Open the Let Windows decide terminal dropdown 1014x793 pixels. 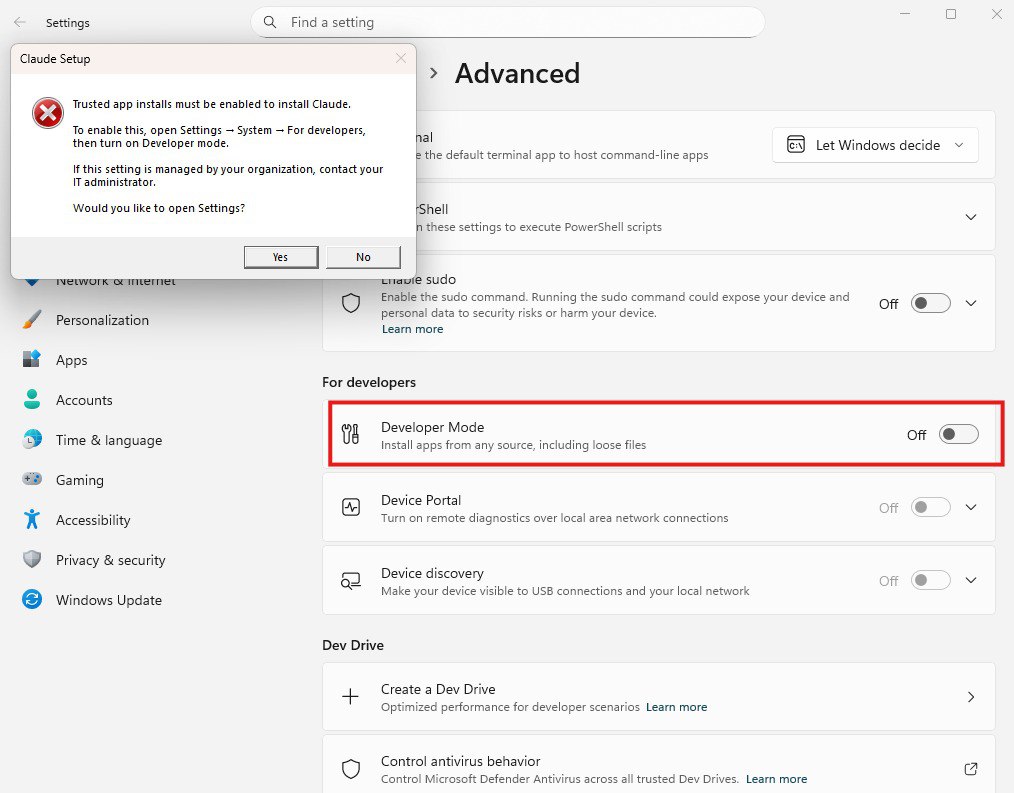875,145
